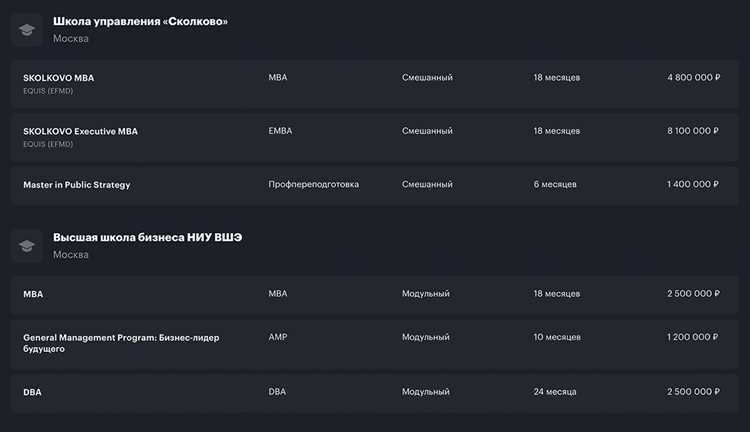Click the 8 100 000 ₽ price

(693, 131)
